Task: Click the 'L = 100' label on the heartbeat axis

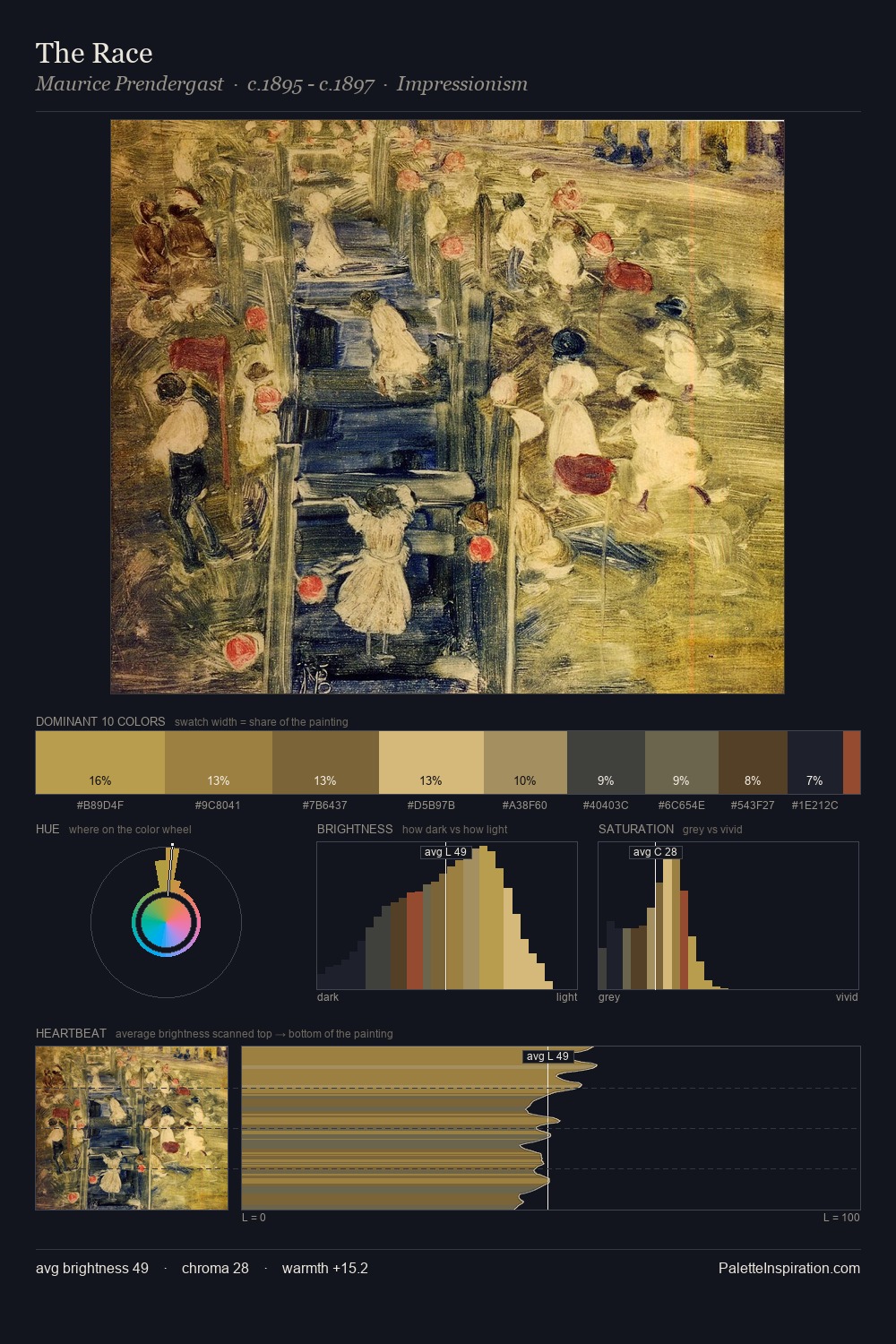Action: pyautogui.click(x=841, y=1217)
